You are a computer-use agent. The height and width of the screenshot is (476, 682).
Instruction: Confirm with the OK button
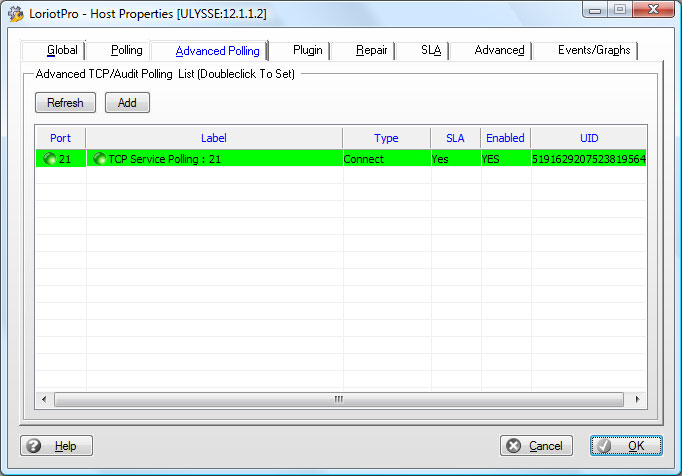click(626, 446)
